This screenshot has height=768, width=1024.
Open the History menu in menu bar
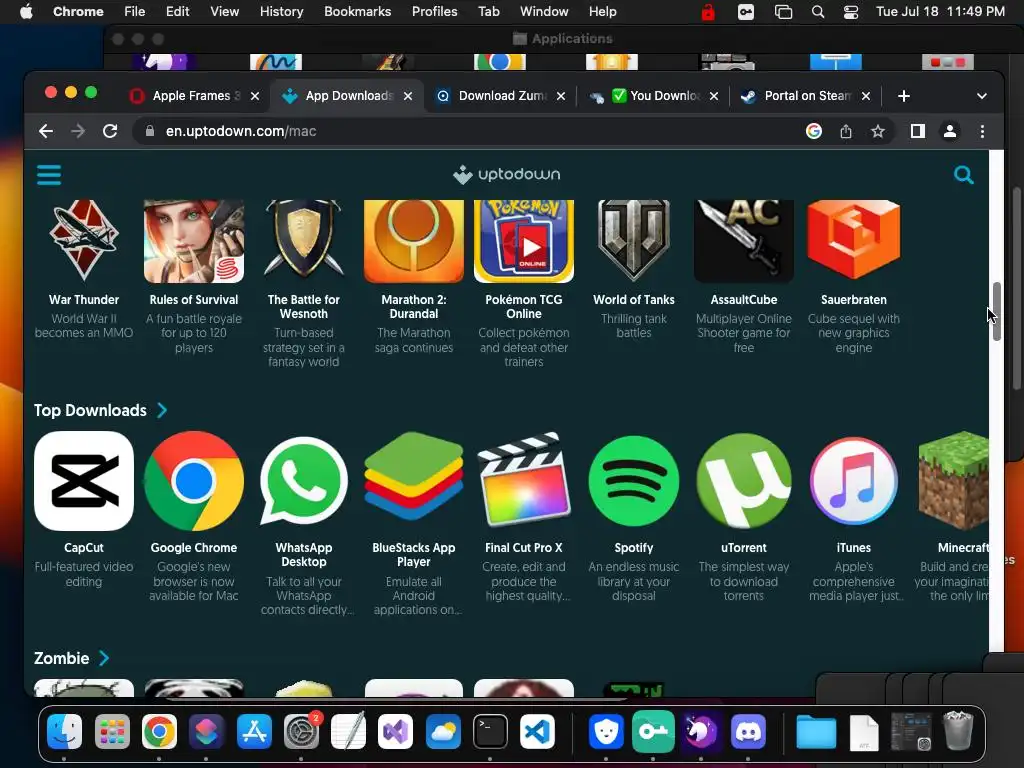[x=281, y=12]
